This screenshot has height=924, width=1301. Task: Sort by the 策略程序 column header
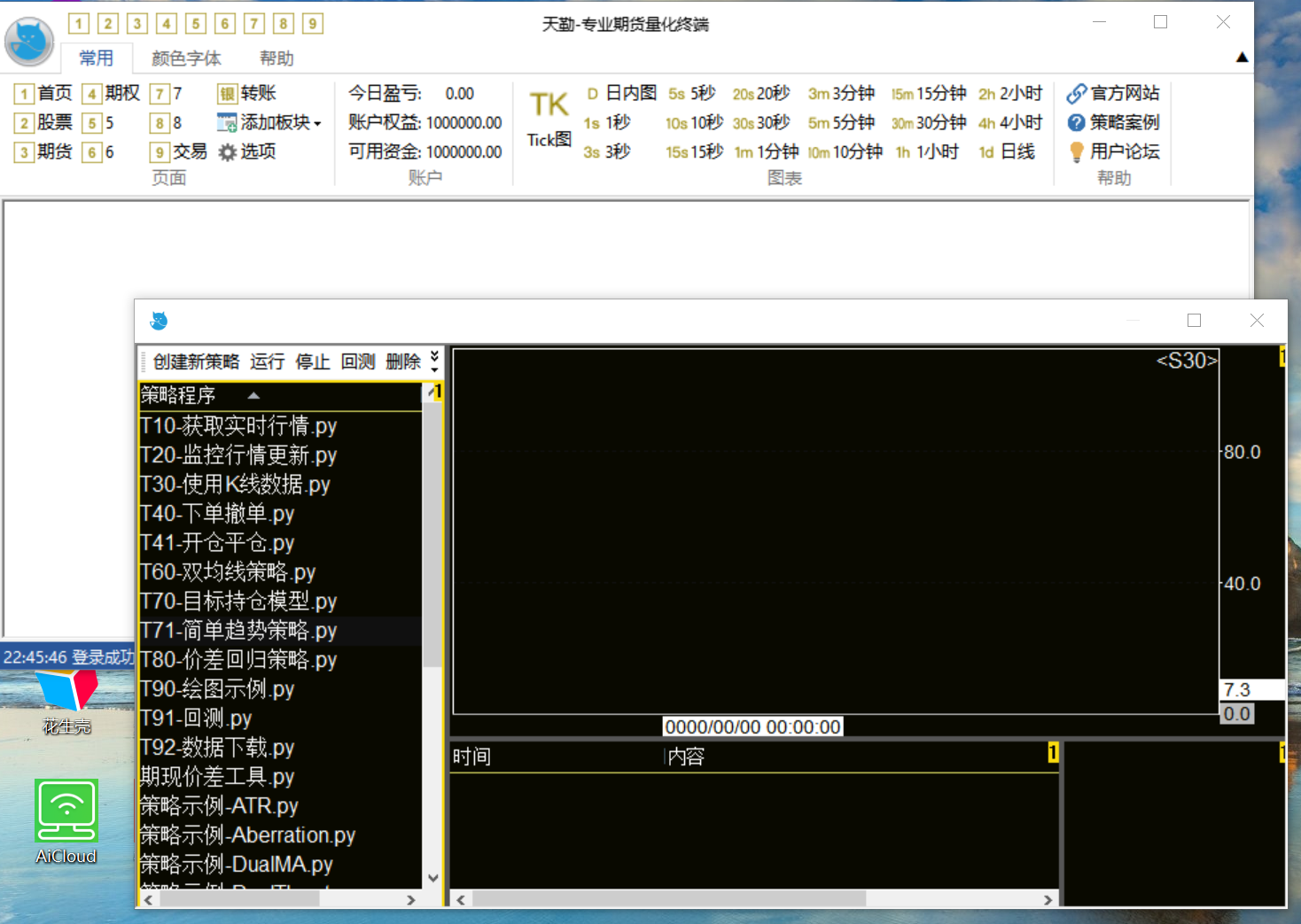pyautogui.click(x=280, y=395)
